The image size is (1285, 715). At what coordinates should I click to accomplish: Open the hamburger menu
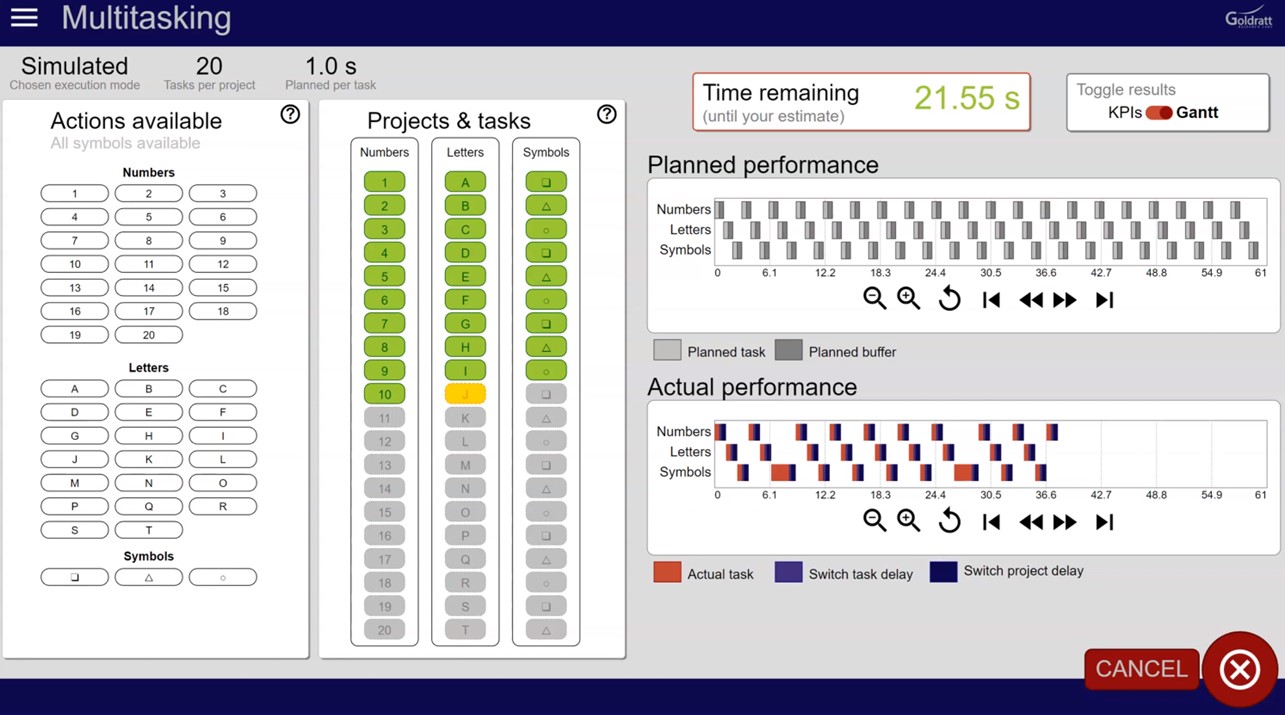tap(24, 18)
